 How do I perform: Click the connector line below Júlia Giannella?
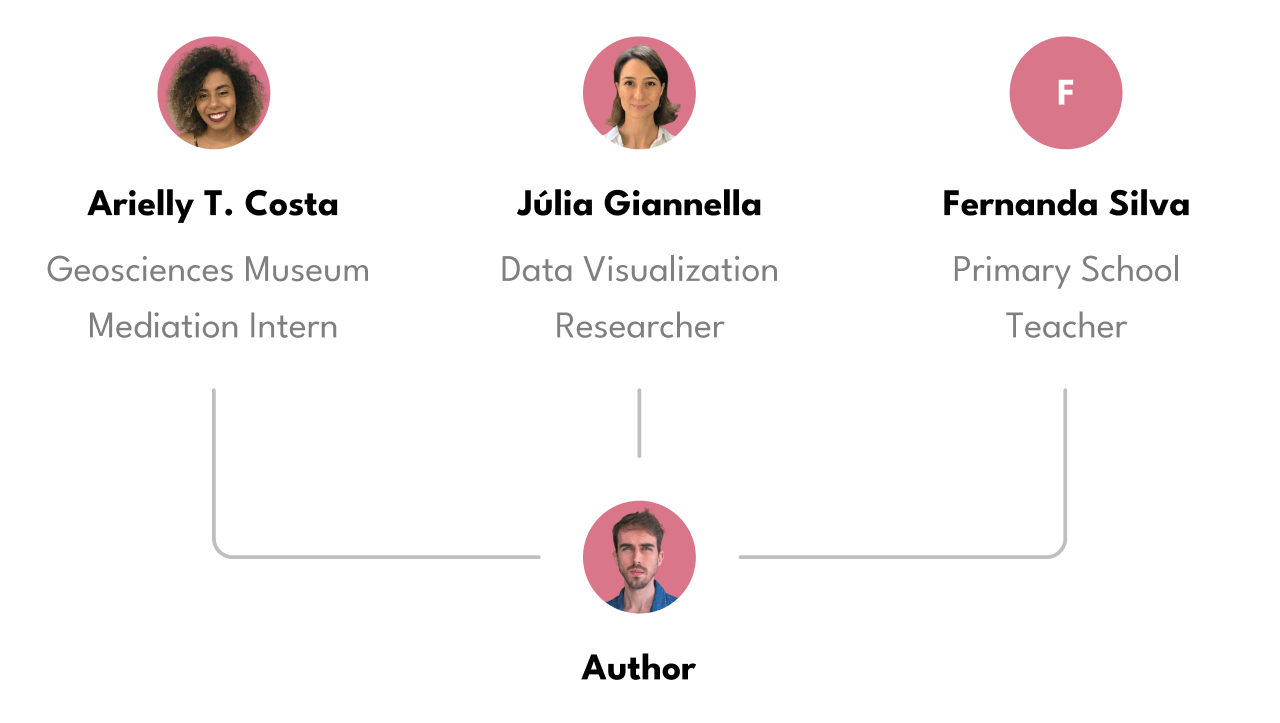tap(639, 423)
